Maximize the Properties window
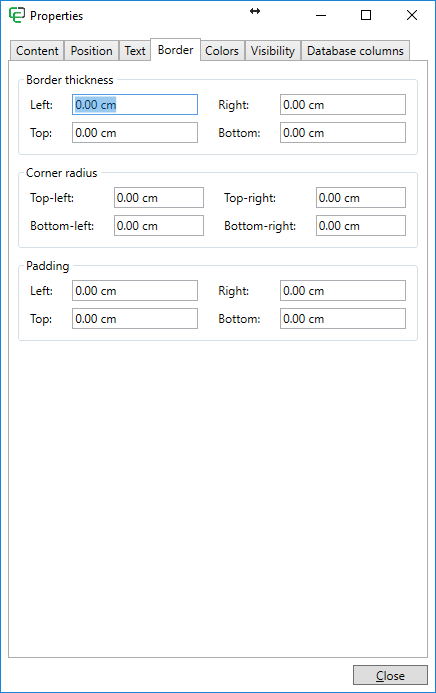Viewport: 436px width, 693px height. tap(366, 15)
